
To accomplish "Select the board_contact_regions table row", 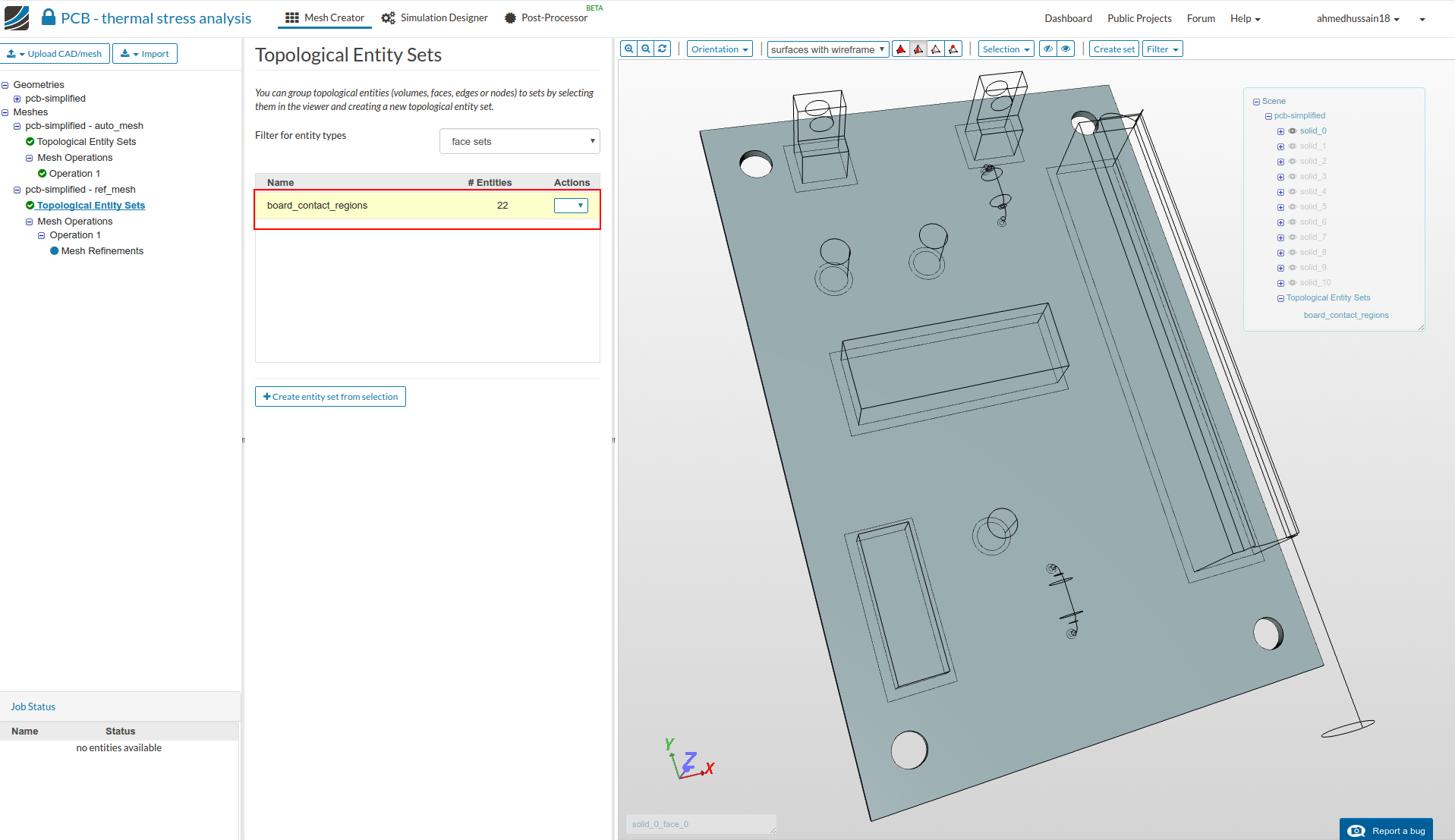I will tap(427, 206).
